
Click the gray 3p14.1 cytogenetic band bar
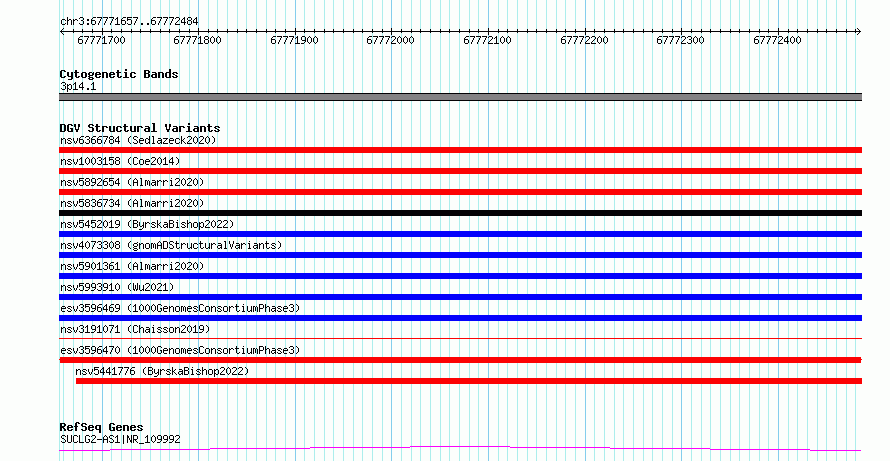pyautogui.click(x=460, y=97)
